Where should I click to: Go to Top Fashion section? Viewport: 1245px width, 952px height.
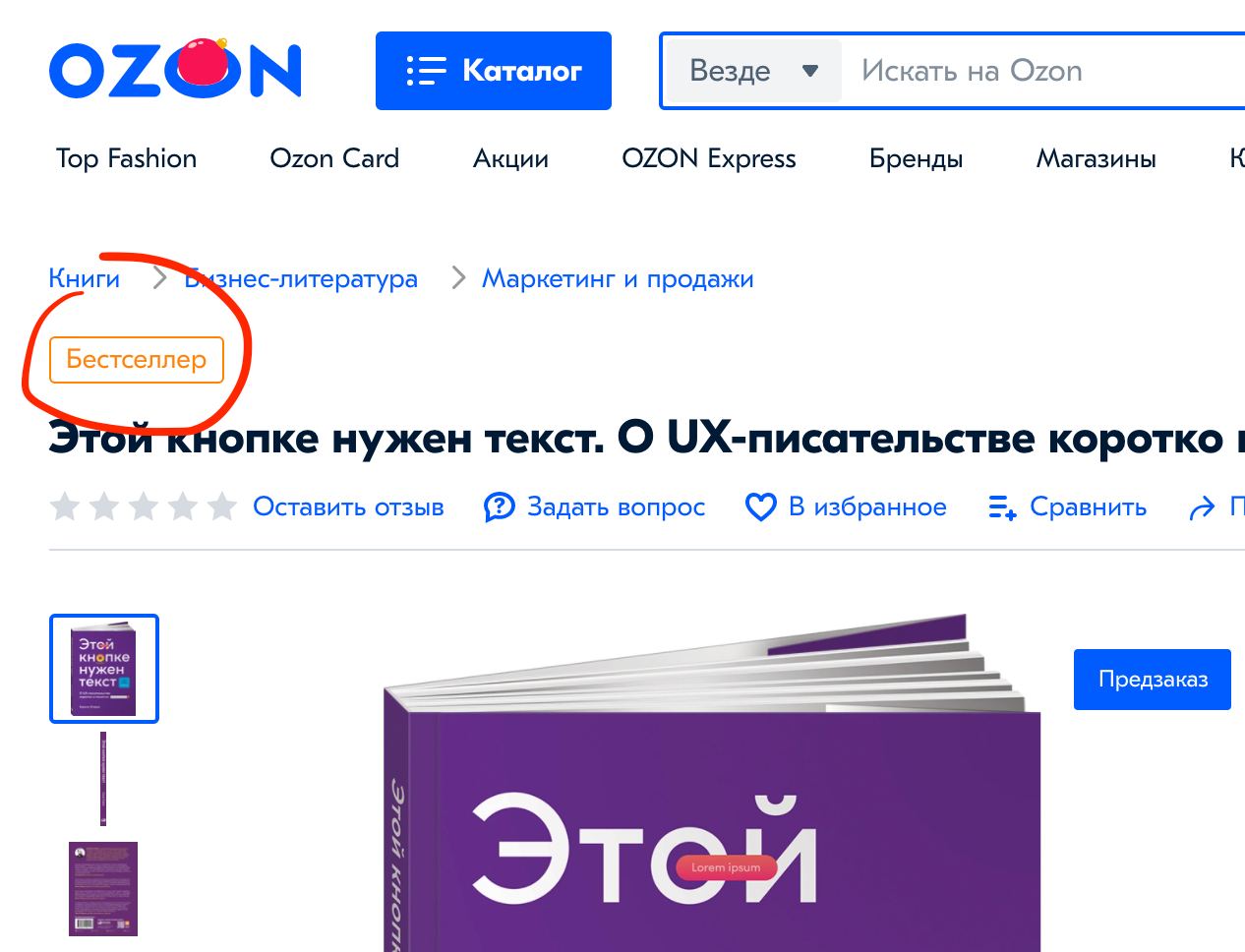[x=126, y=158]
